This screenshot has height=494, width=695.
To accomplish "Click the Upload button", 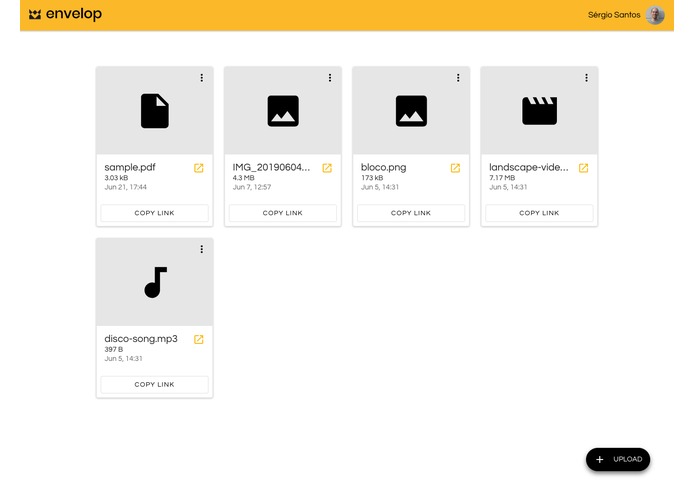I will pos(618,459).
